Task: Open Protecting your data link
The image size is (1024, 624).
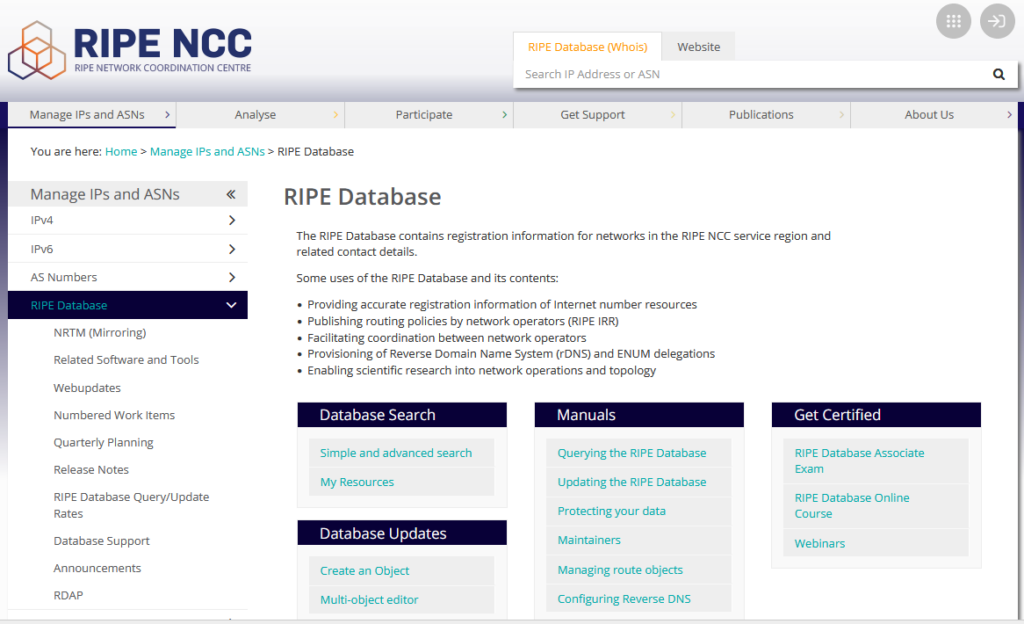Action: pyautogui.click(x=611, y=511)
